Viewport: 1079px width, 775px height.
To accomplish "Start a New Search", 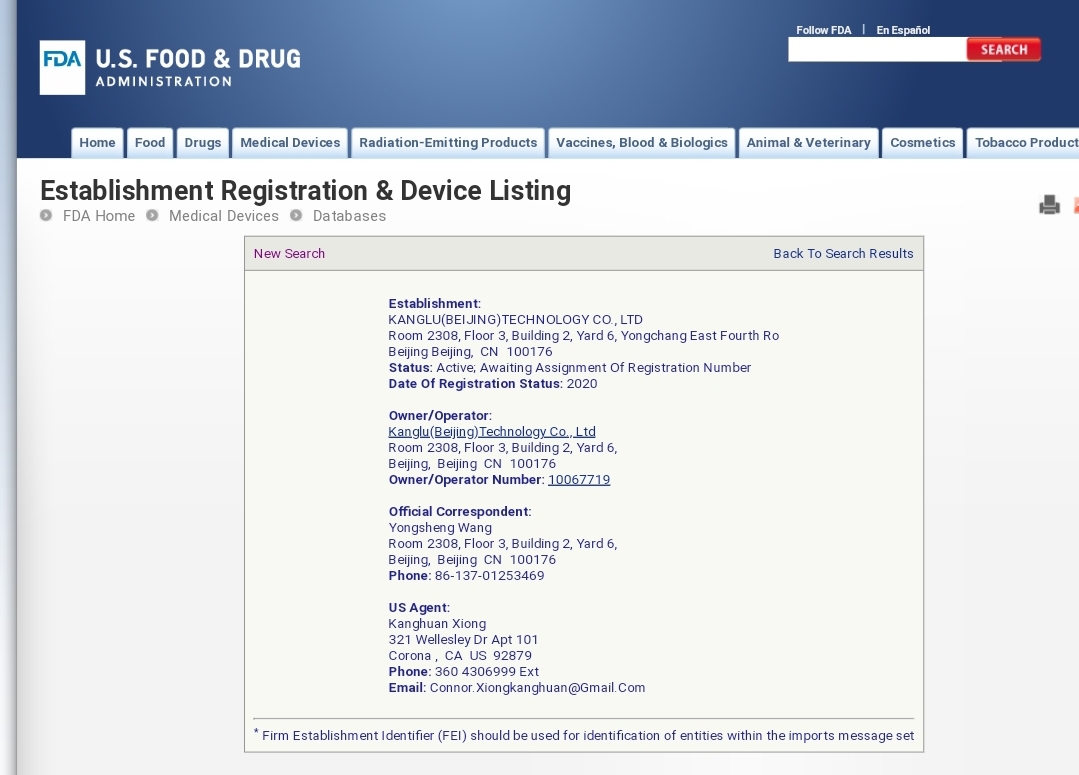I will pos(289,254).
